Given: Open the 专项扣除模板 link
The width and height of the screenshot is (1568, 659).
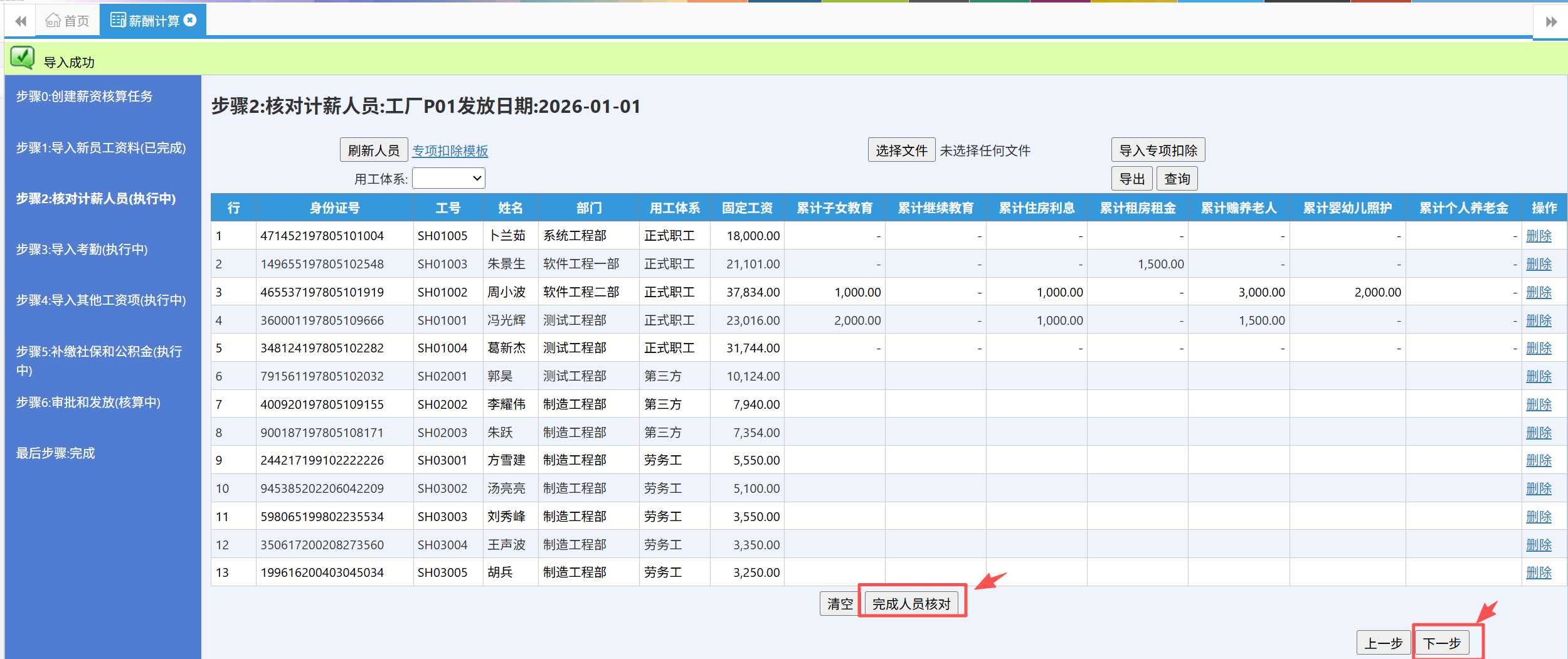Looking at the screenshot, I should click(x=450, y=150).
